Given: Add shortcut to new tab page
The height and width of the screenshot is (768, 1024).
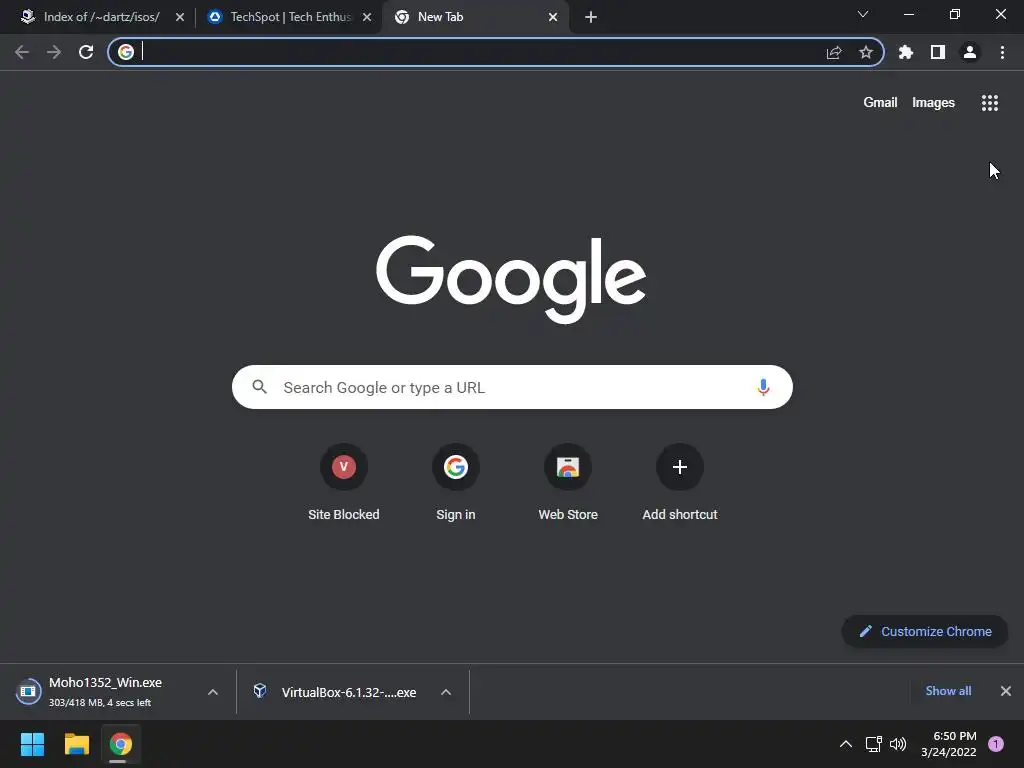Looking at the screenshot, I should point(680,483).
